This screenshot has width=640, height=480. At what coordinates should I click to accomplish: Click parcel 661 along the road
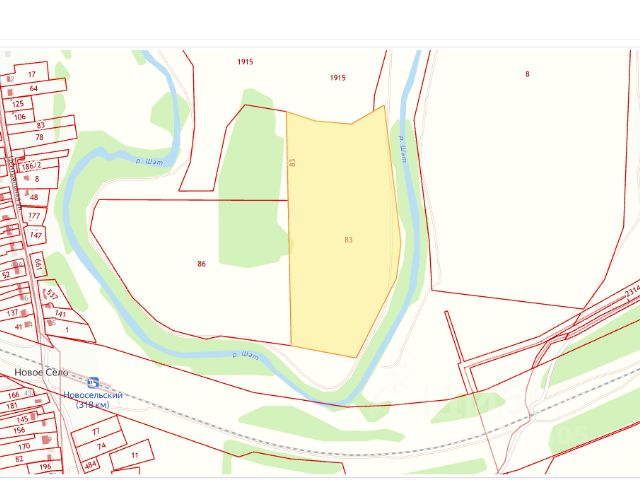point(39,264)
